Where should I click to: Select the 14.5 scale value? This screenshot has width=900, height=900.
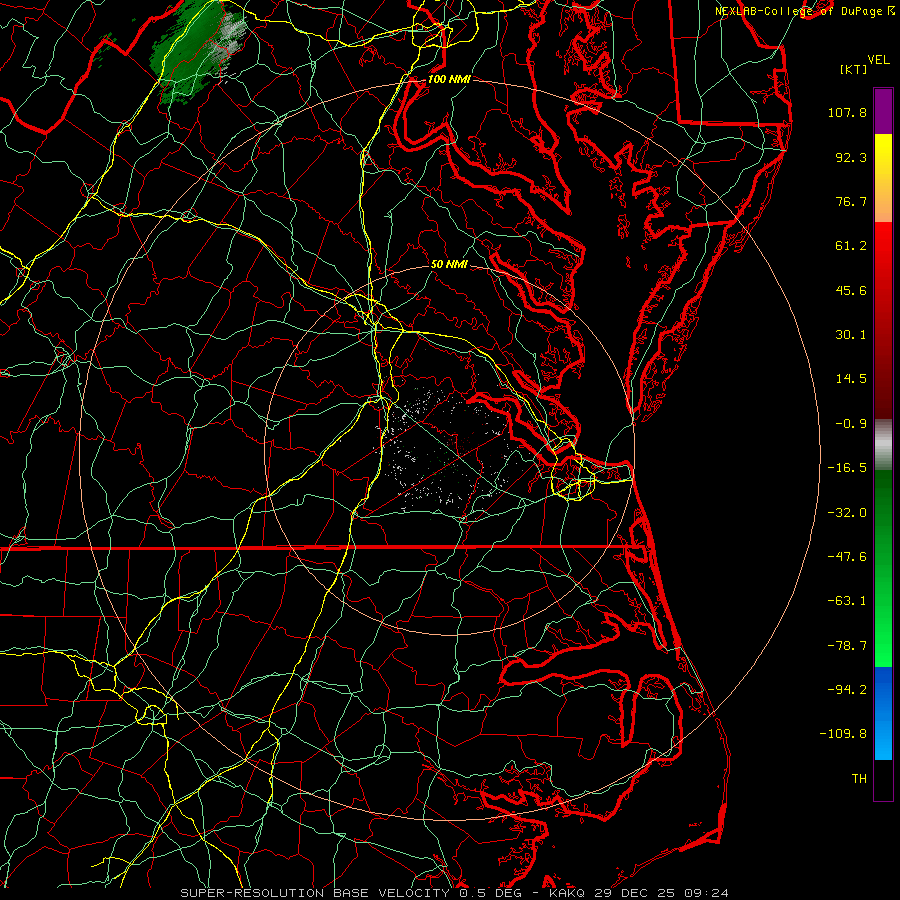click(x=851, y=379)
